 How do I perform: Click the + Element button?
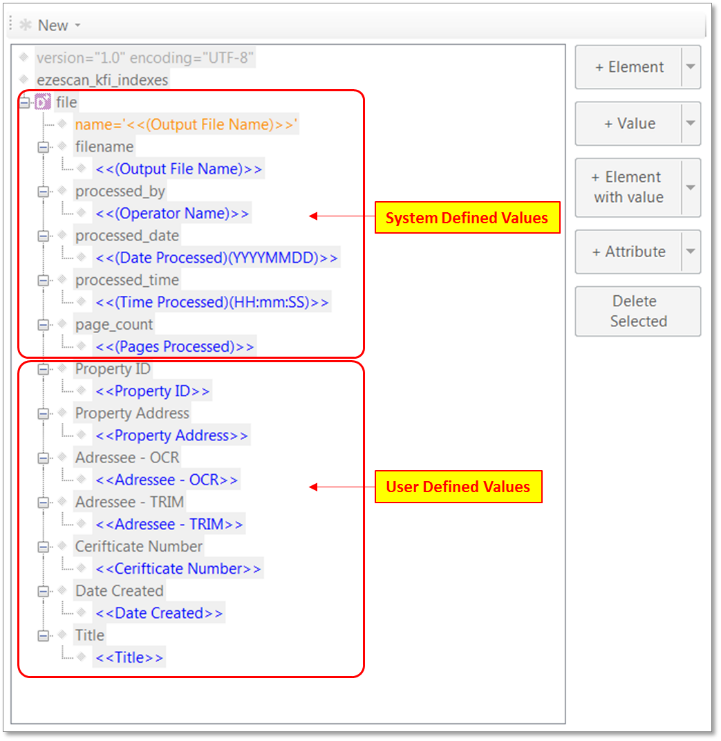pyautogui.click(x=628, y=67)
